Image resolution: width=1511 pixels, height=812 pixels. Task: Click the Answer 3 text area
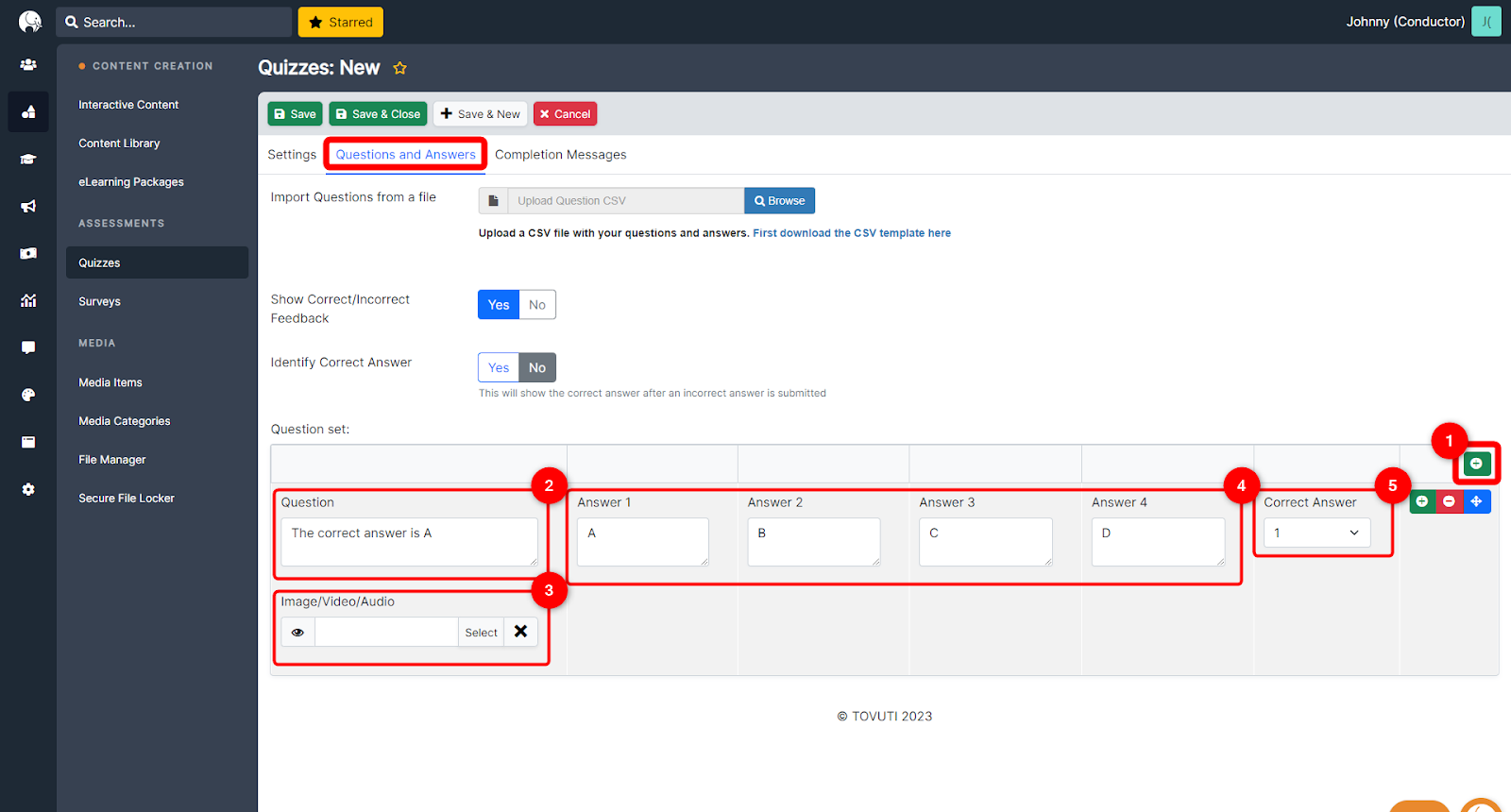pyautogui.click(x=986, y=542)
